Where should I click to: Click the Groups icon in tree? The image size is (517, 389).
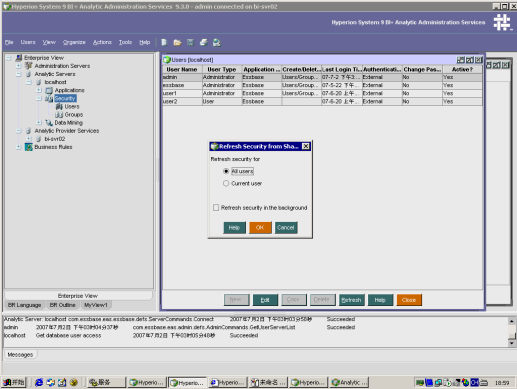click(x=59, y=115)
